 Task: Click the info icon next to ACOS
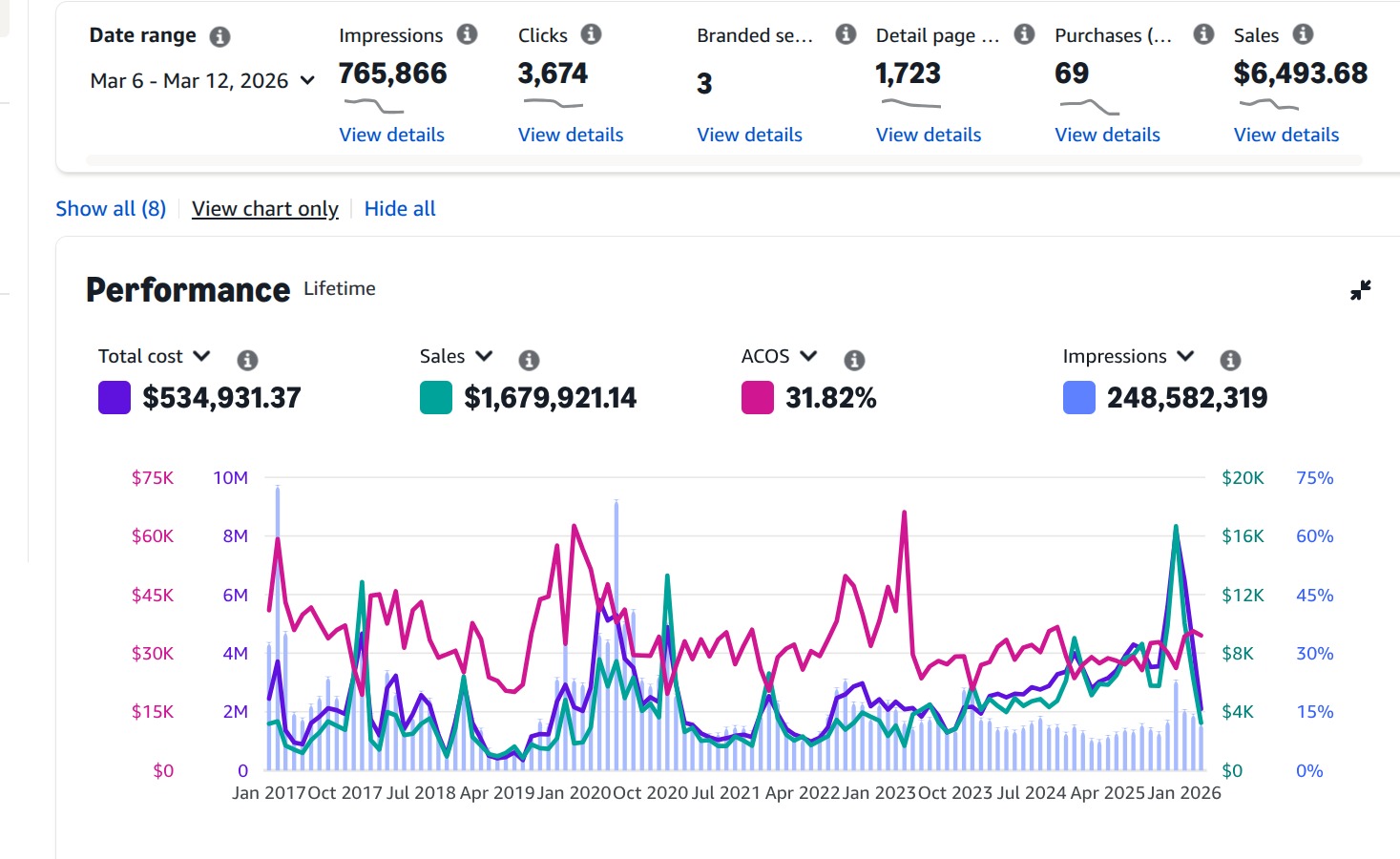coord(854,360)
